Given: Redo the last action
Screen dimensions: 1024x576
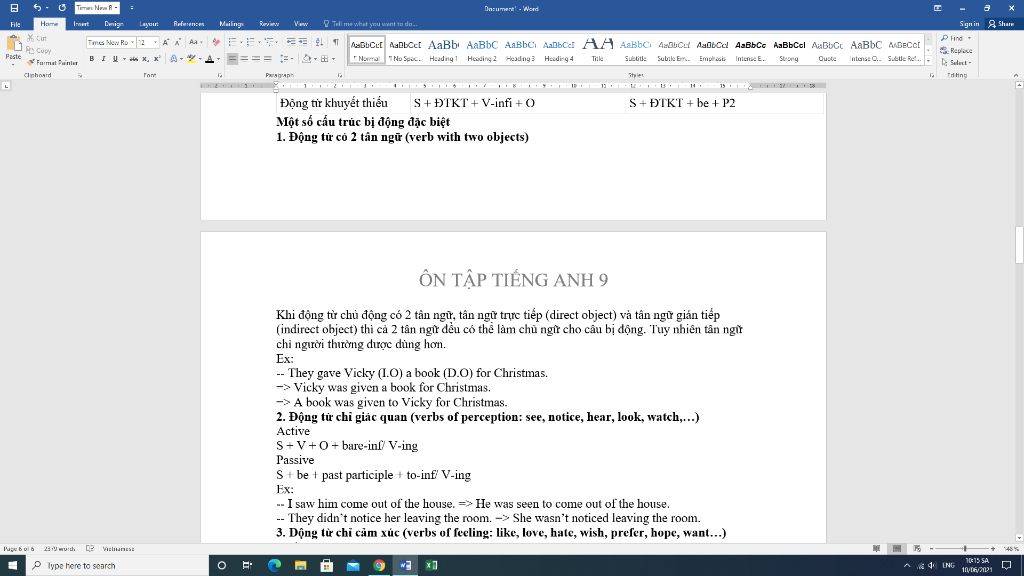Looking at the screenshot, I should tap(62, 8).
